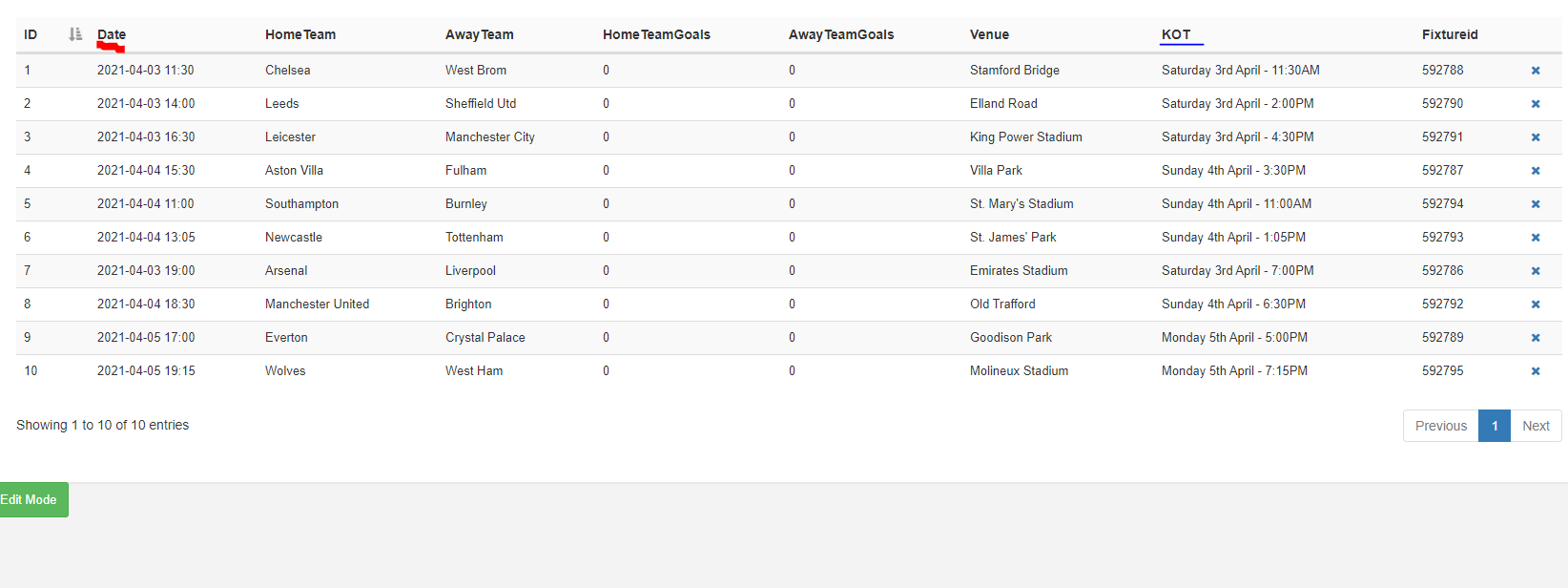This screenshot has width=1568, height=588.
Task: Click the ID column sort icon
Action: point(75,34)
